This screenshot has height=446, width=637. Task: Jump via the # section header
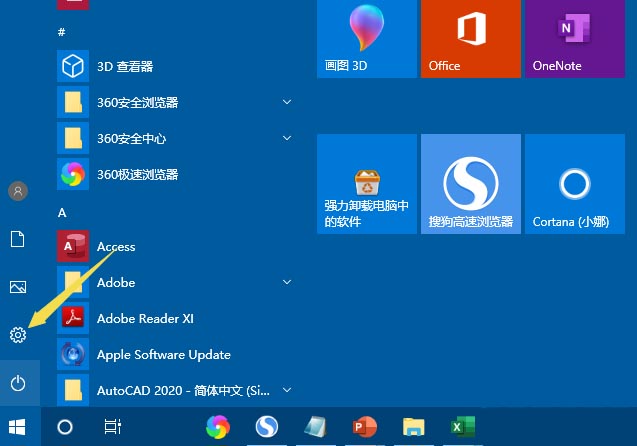62,32
